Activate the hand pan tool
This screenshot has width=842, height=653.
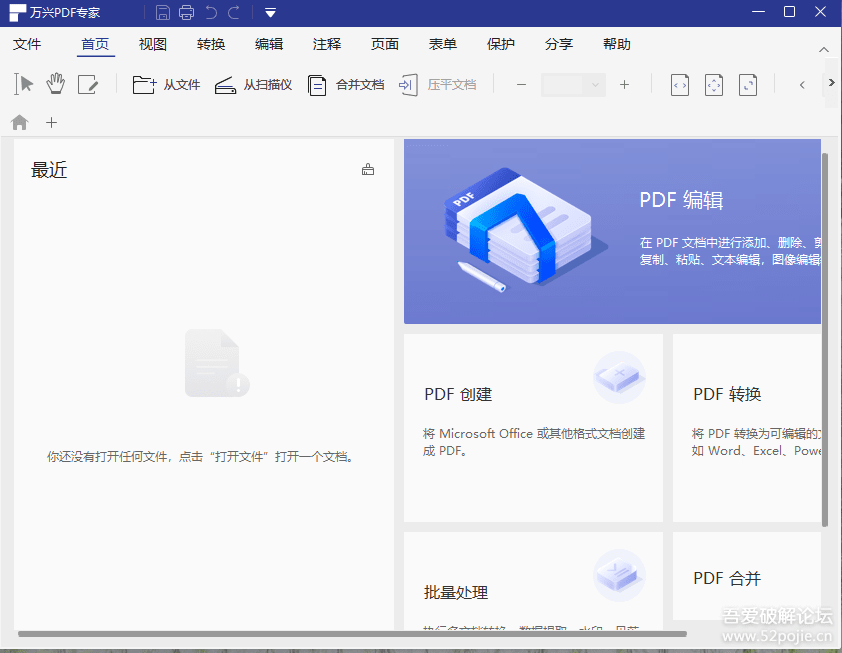[x=56, y=85]
